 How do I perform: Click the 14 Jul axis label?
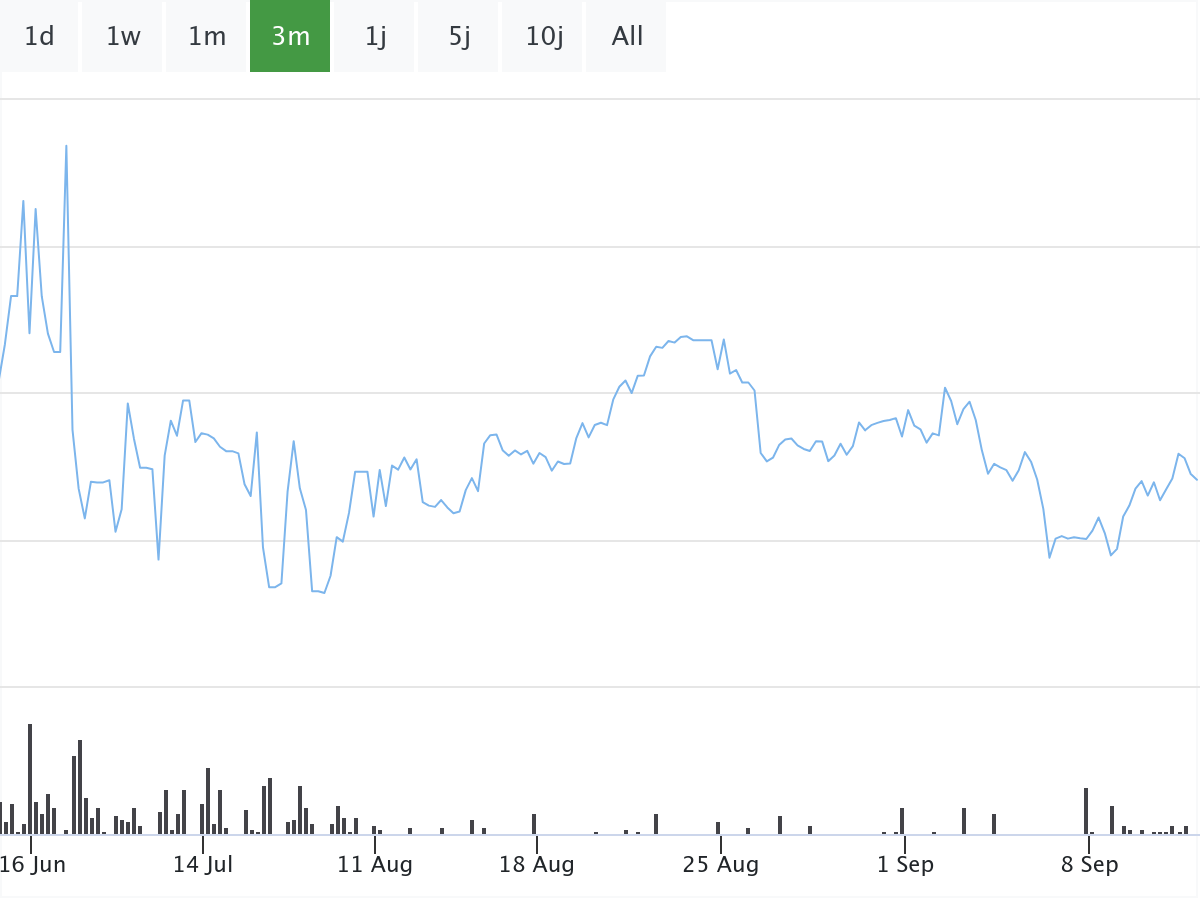tap(202, 864)
